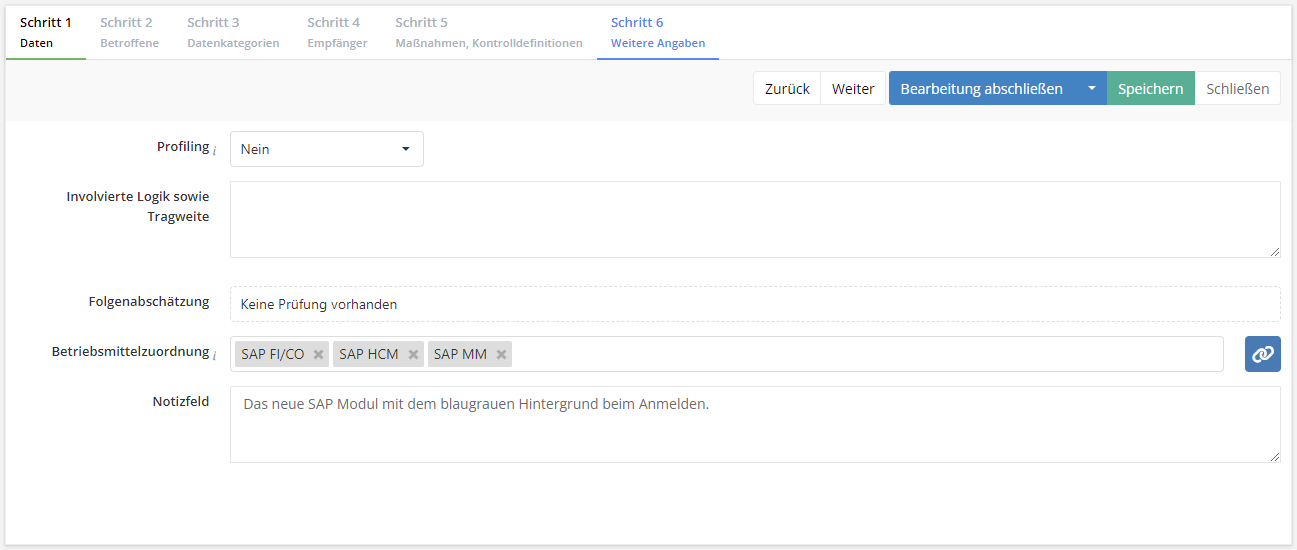This screenshot has height=550, width=1297.
Task: Click info icon beside Betriebsmittelzuordnung label
Action: [215, 355]
